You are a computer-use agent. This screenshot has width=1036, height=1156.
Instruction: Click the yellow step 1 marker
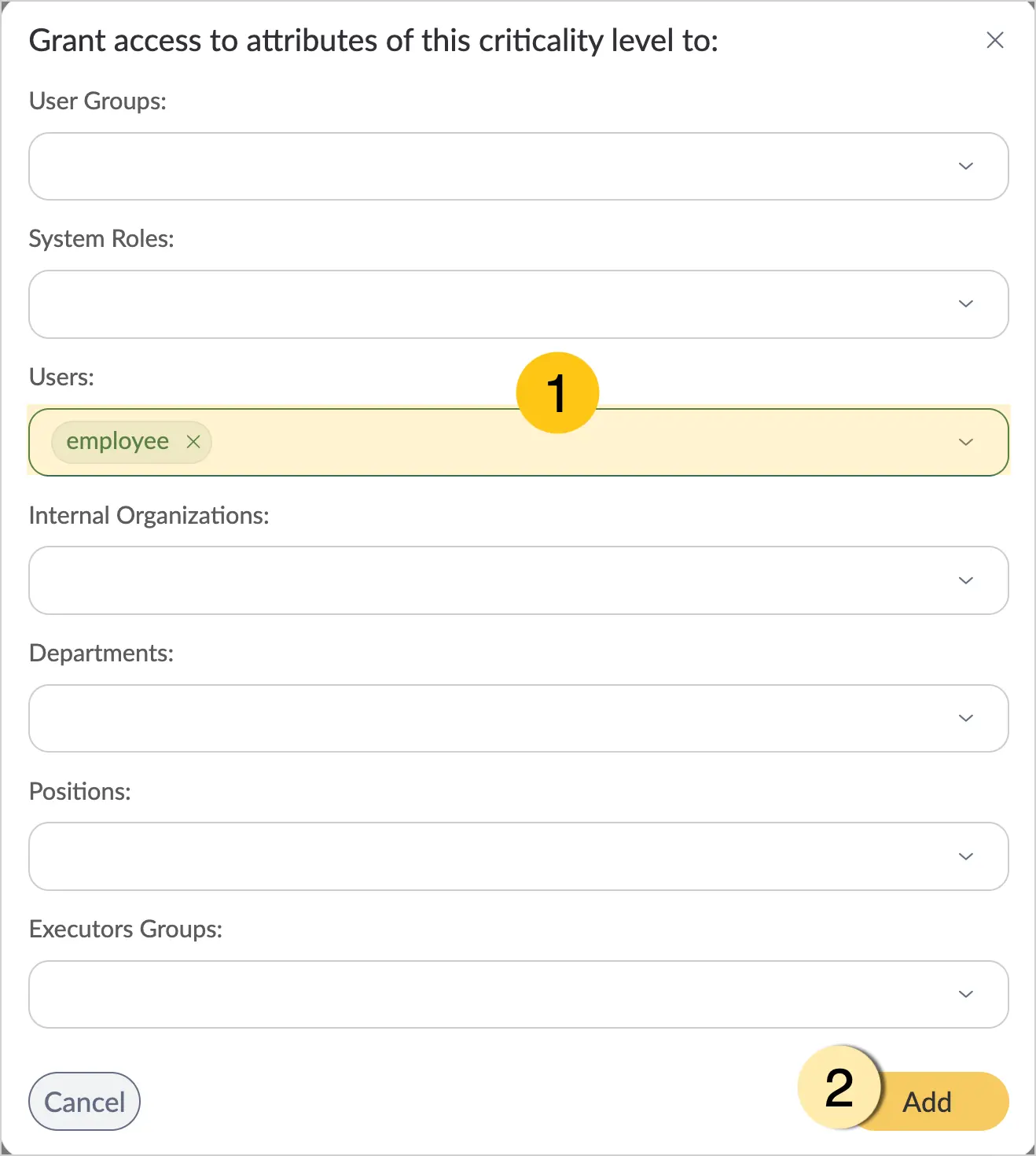[x=557, y=392]
